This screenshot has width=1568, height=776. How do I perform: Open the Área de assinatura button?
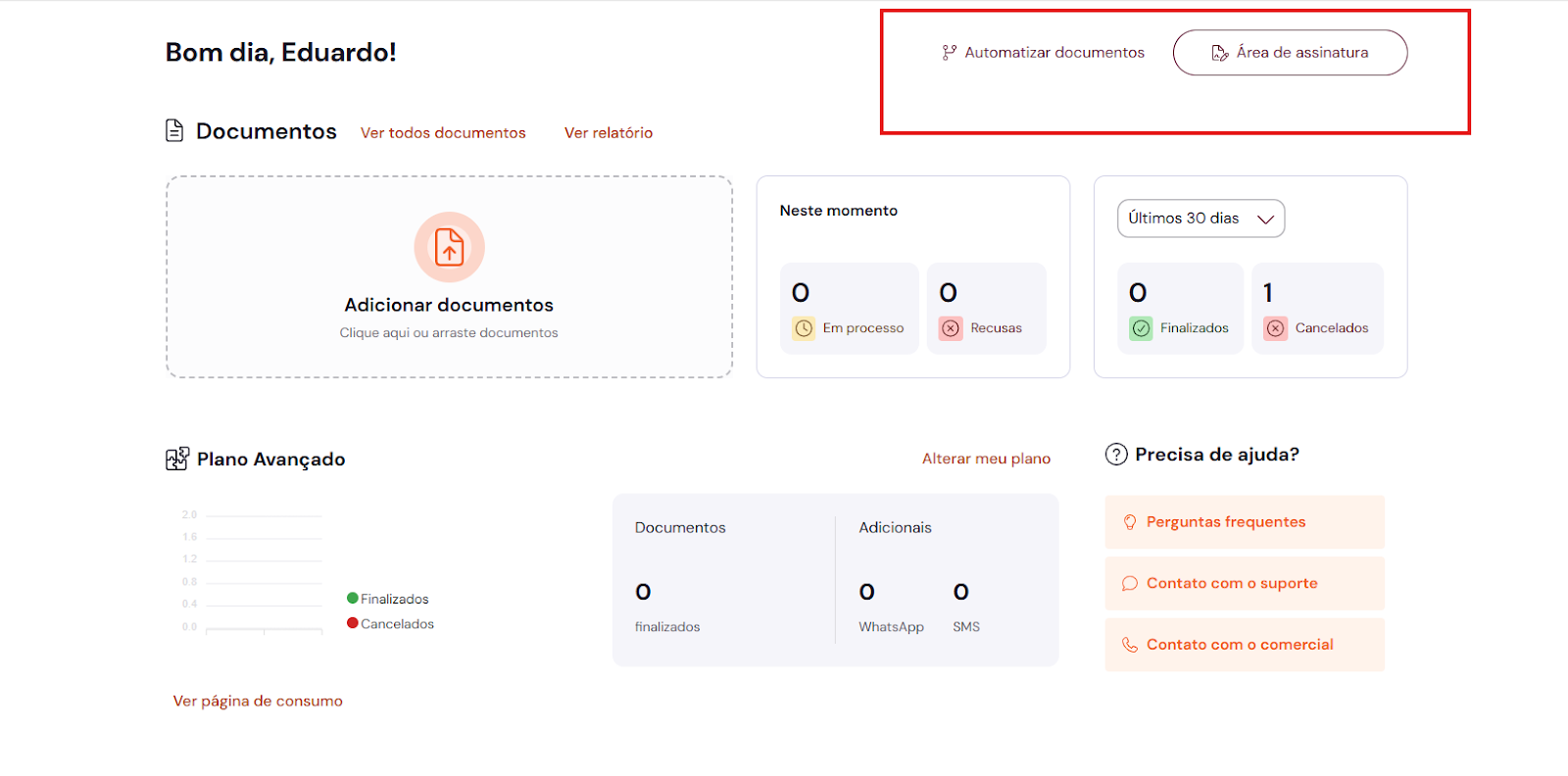click(1290, 53)
